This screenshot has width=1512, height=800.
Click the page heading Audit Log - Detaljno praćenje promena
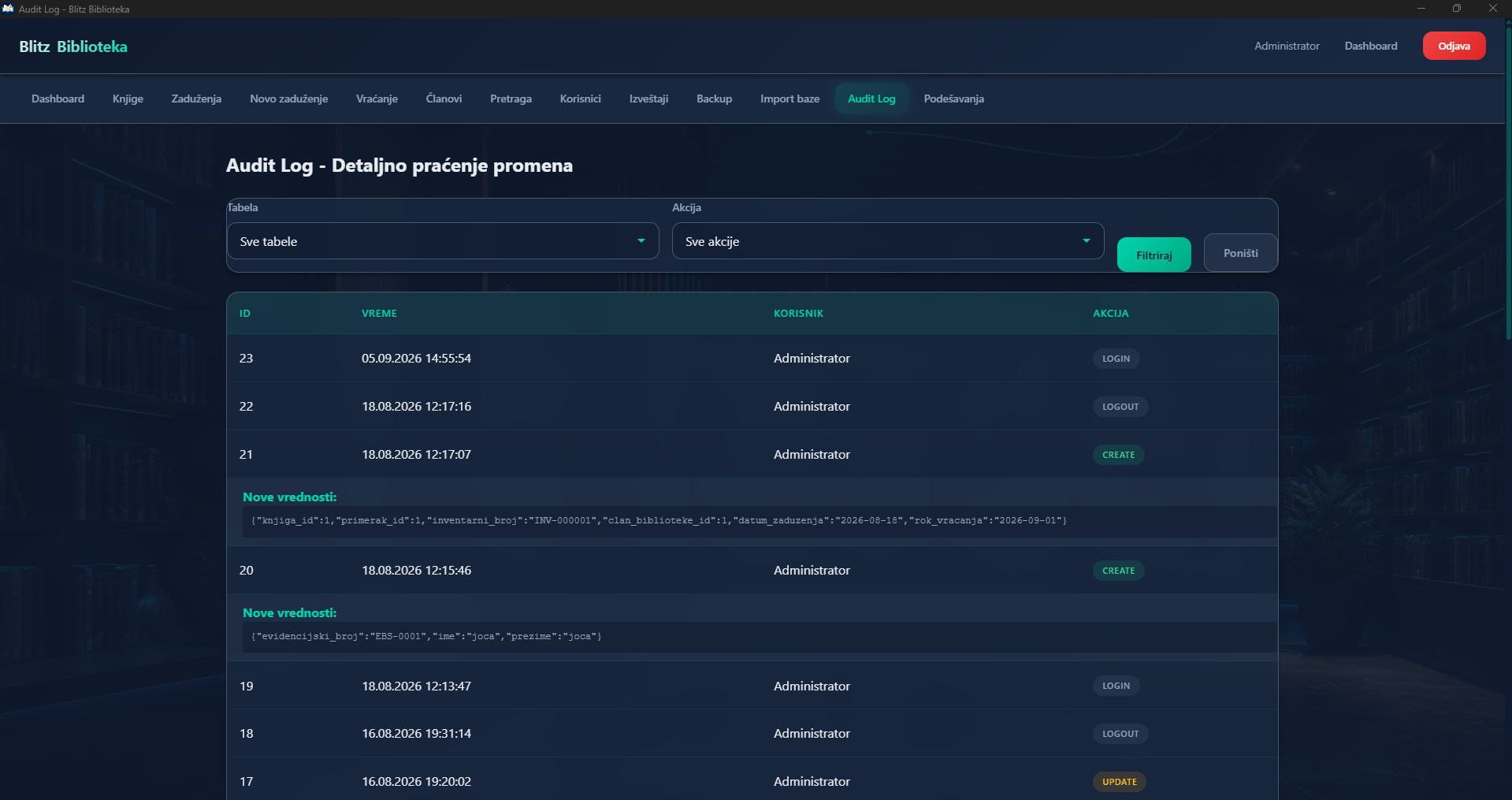click(x=399, y=166)
